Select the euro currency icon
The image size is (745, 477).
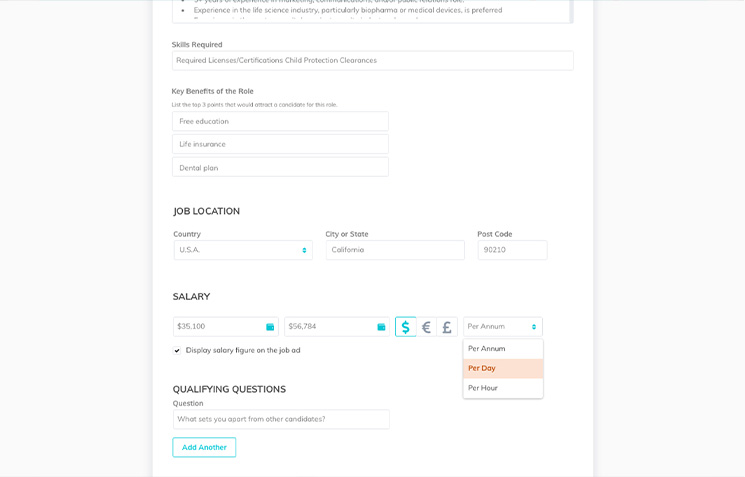(x=426, y=327)
